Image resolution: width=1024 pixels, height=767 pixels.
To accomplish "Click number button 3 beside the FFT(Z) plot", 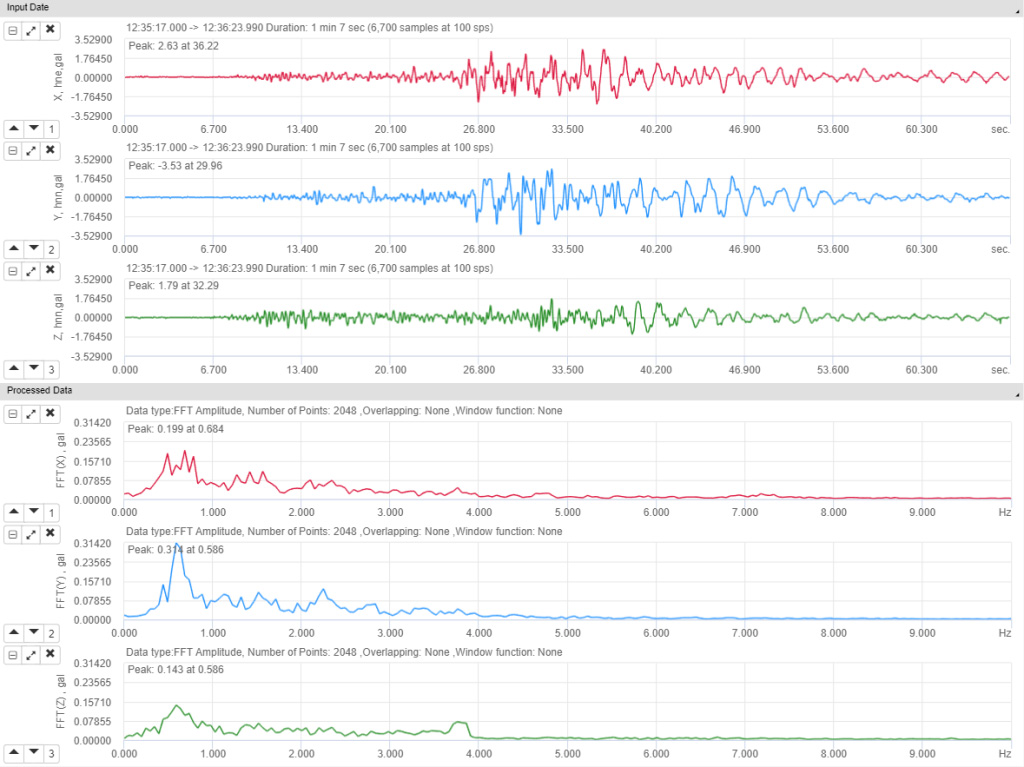I will pos(49,753).
